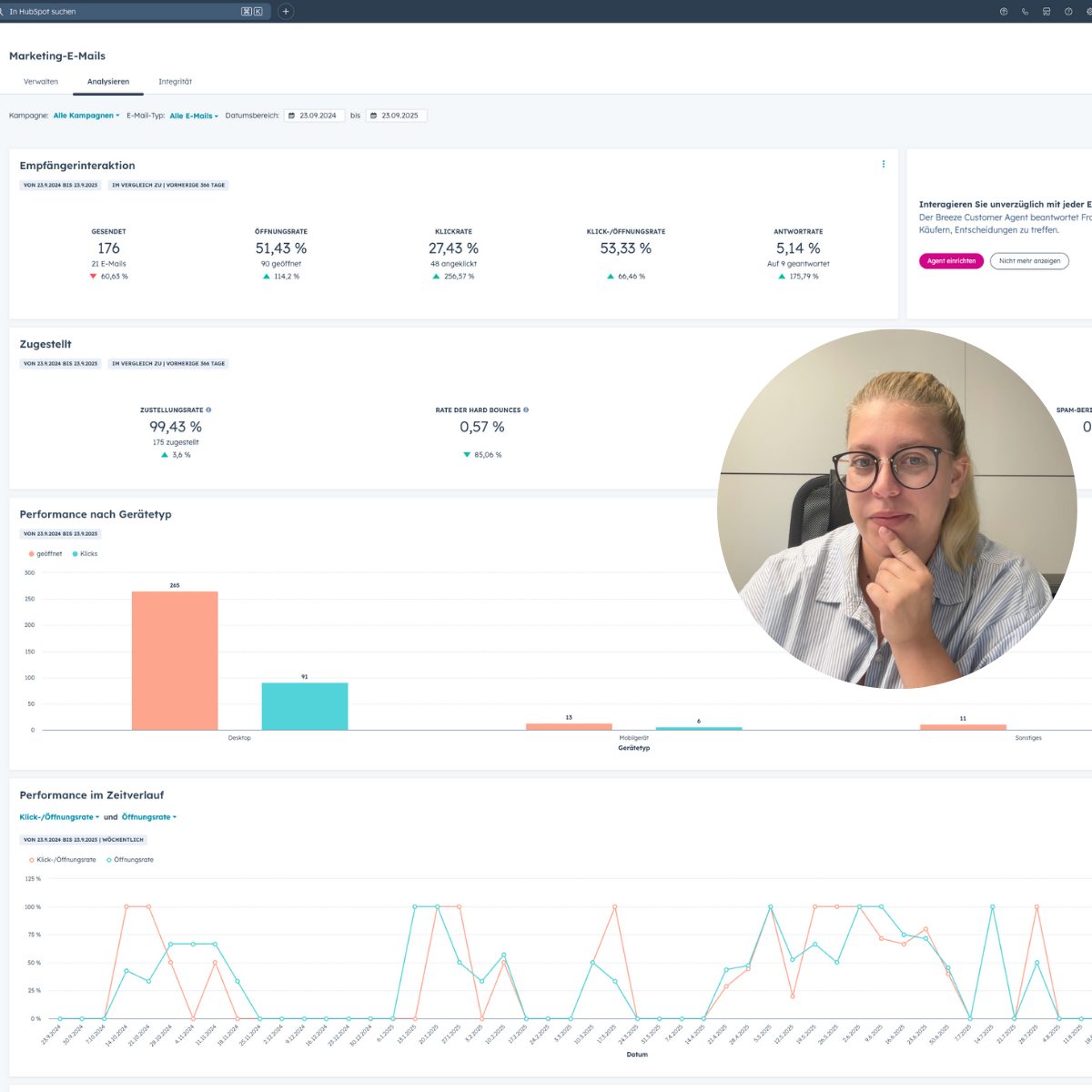This screenshot has height=1092, width=1092.
Task: Toggle the 'Klicks' legend series in device chart
Action: pyautogui.click(x=86, y=553)
